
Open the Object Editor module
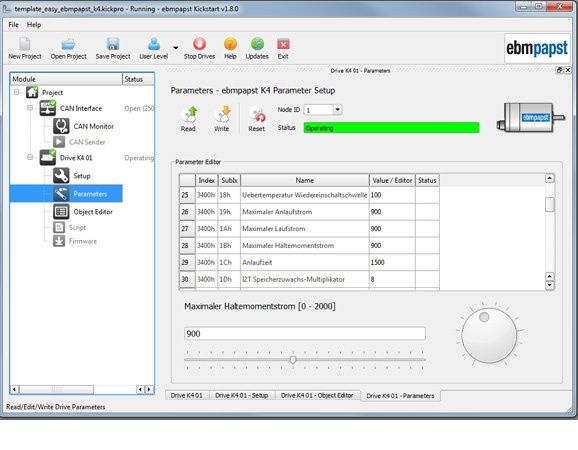point(93,212)
